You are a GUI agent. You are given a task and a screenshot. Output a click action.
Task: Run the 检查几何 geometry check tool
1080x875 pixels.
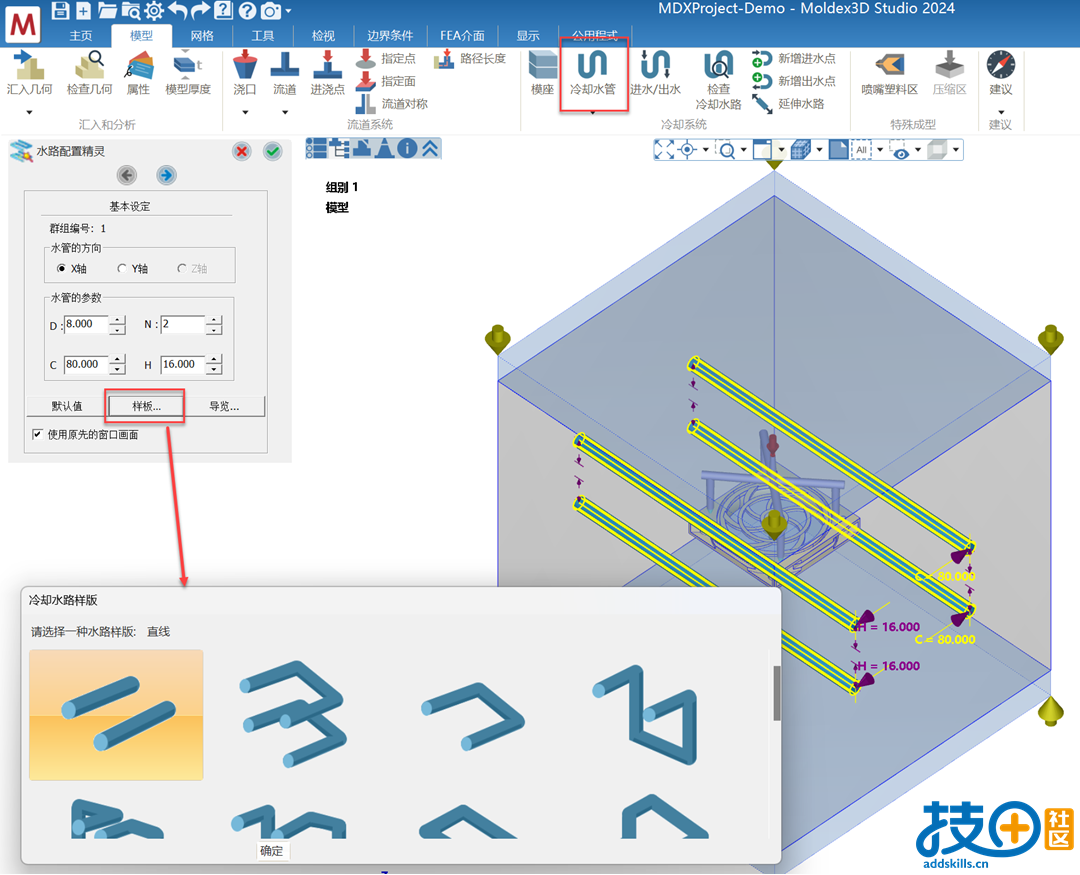[x=89, y=73]
